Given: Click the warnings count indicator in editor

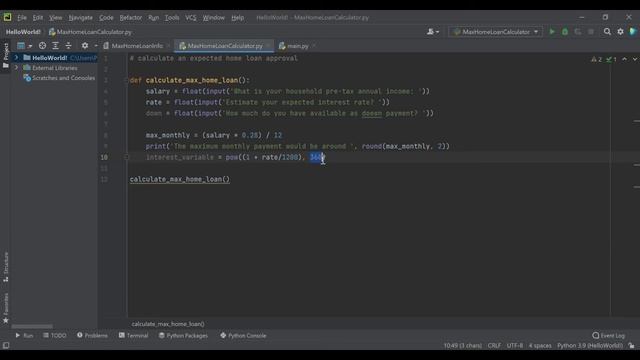Looking at the screenshot, I should pyautogui.click(x=596, y=60).
